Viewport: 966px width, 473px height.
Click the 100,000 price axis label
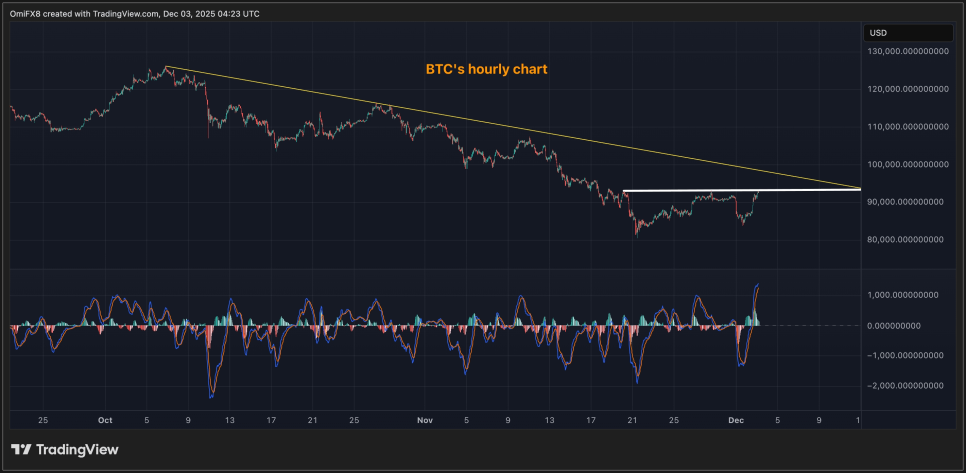coord(905,164)
